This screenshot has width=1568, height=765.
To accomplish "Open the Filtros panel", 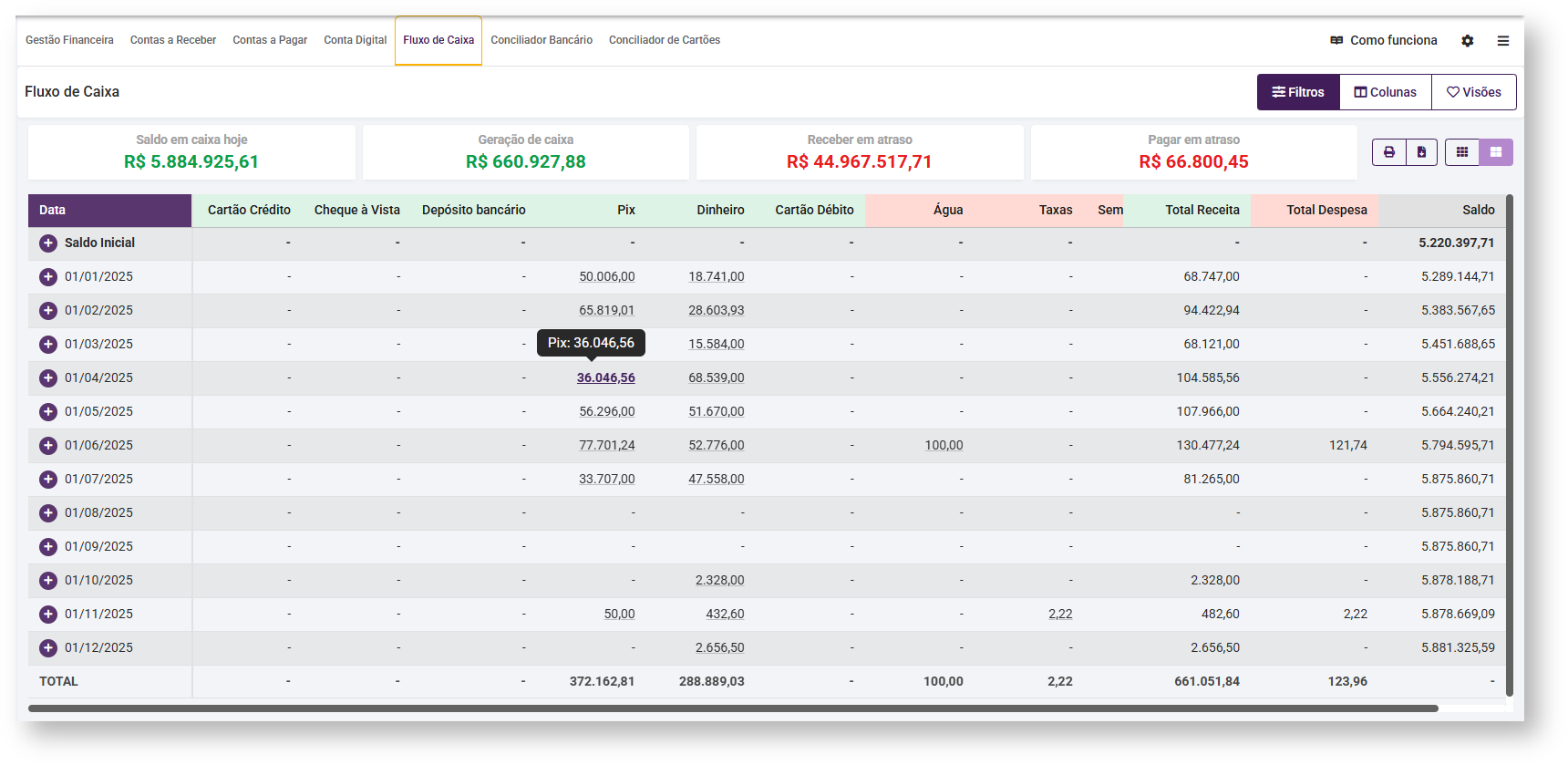I will click(1298, 92).
